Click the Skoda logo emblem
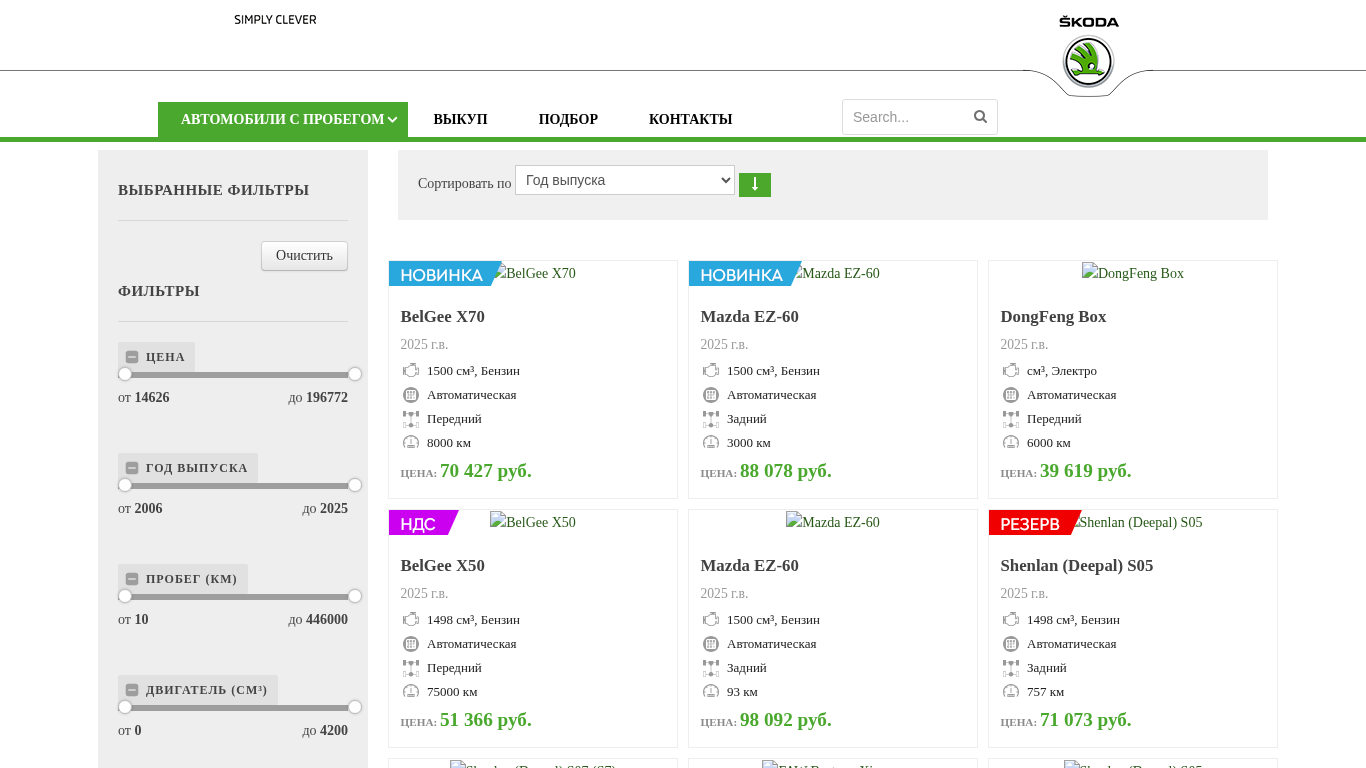The width and height of the screenshot is (1366, 768). pyautogui.click(x=1088, y=61)
